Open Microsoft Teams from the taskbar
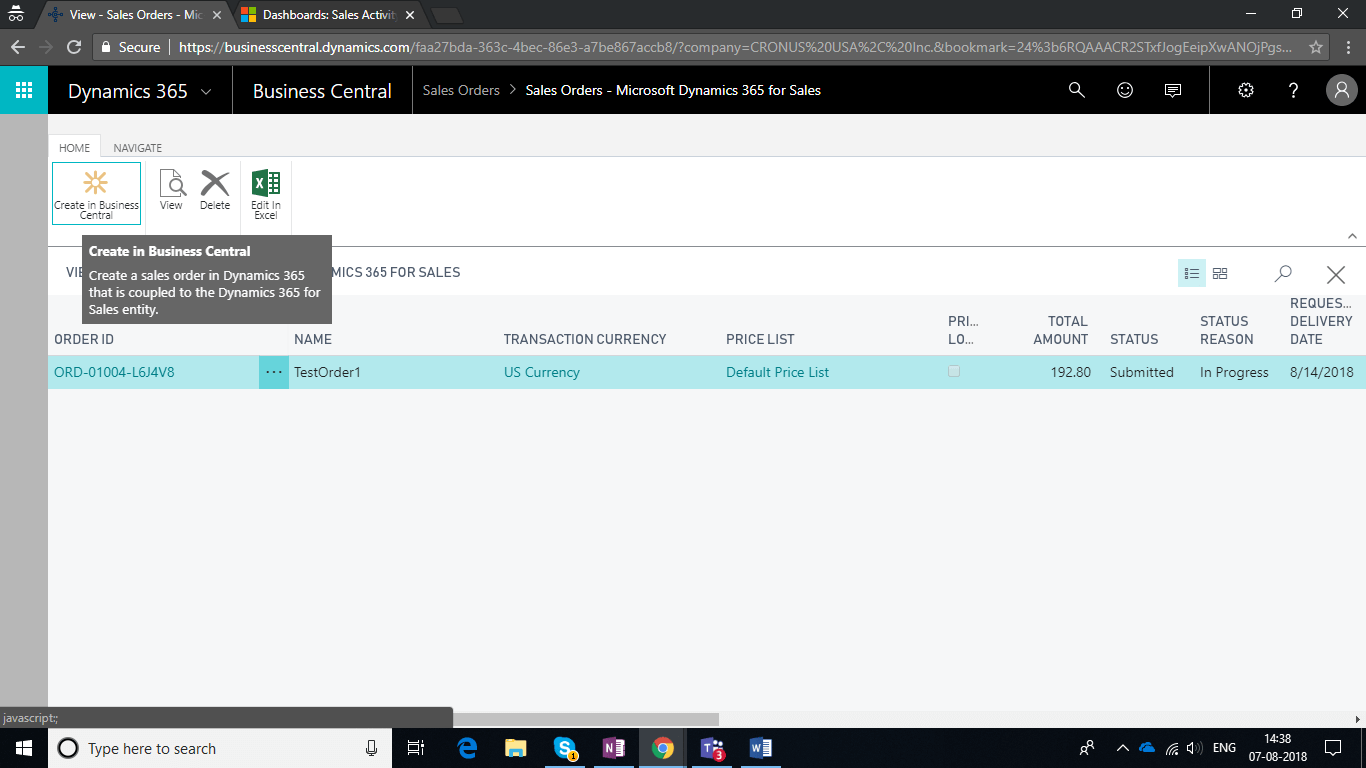 [x=712, y=748]
